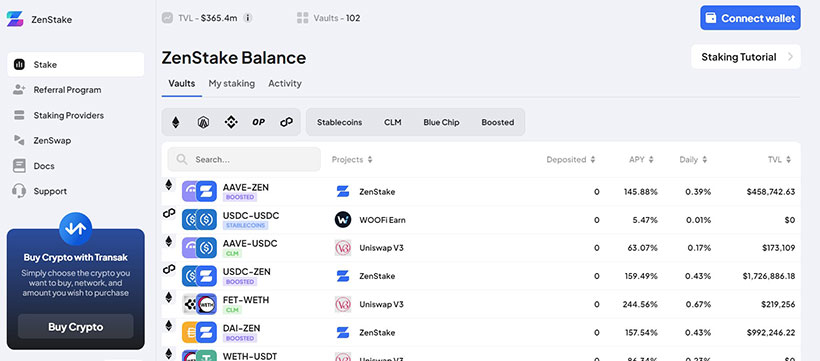Filter vaults by Optimism network
Image resolution: width=820 pixels, height=361 pixels.
click(258, 122)
